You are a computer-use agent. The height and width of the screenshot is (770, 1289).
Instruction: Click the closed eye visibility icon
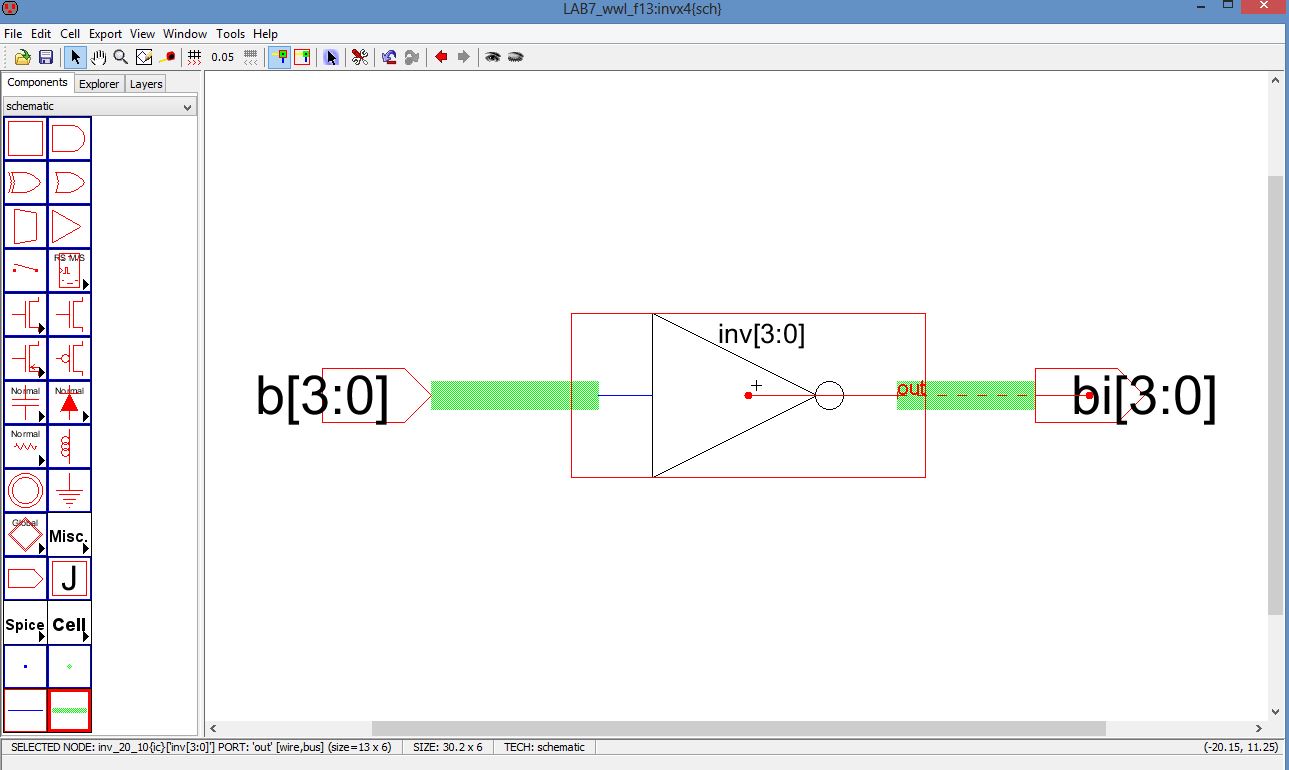[516, 57]
